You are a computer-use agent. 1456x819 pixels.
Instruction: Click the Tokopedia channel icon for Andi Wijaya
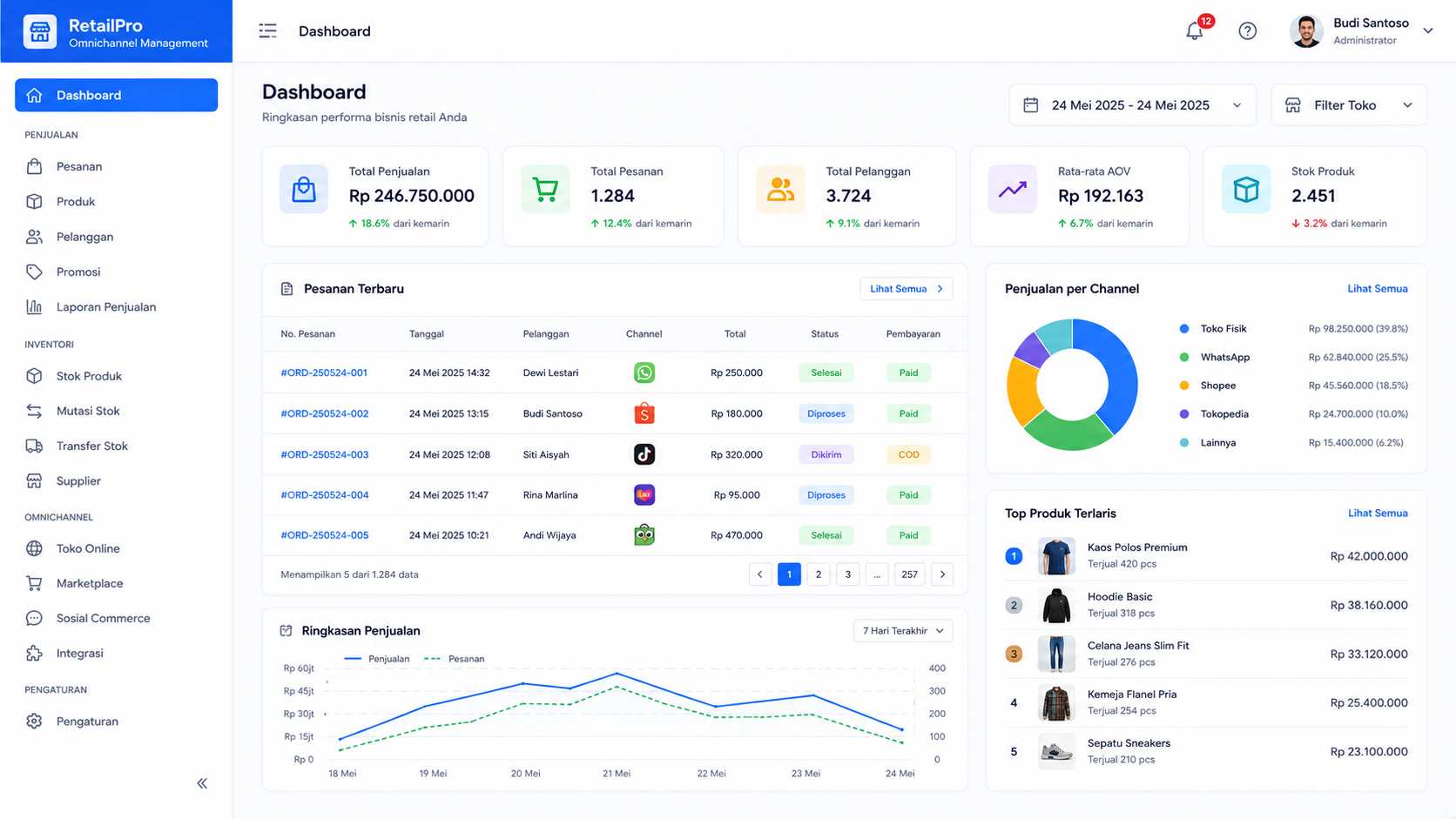[x=644, y=535]
